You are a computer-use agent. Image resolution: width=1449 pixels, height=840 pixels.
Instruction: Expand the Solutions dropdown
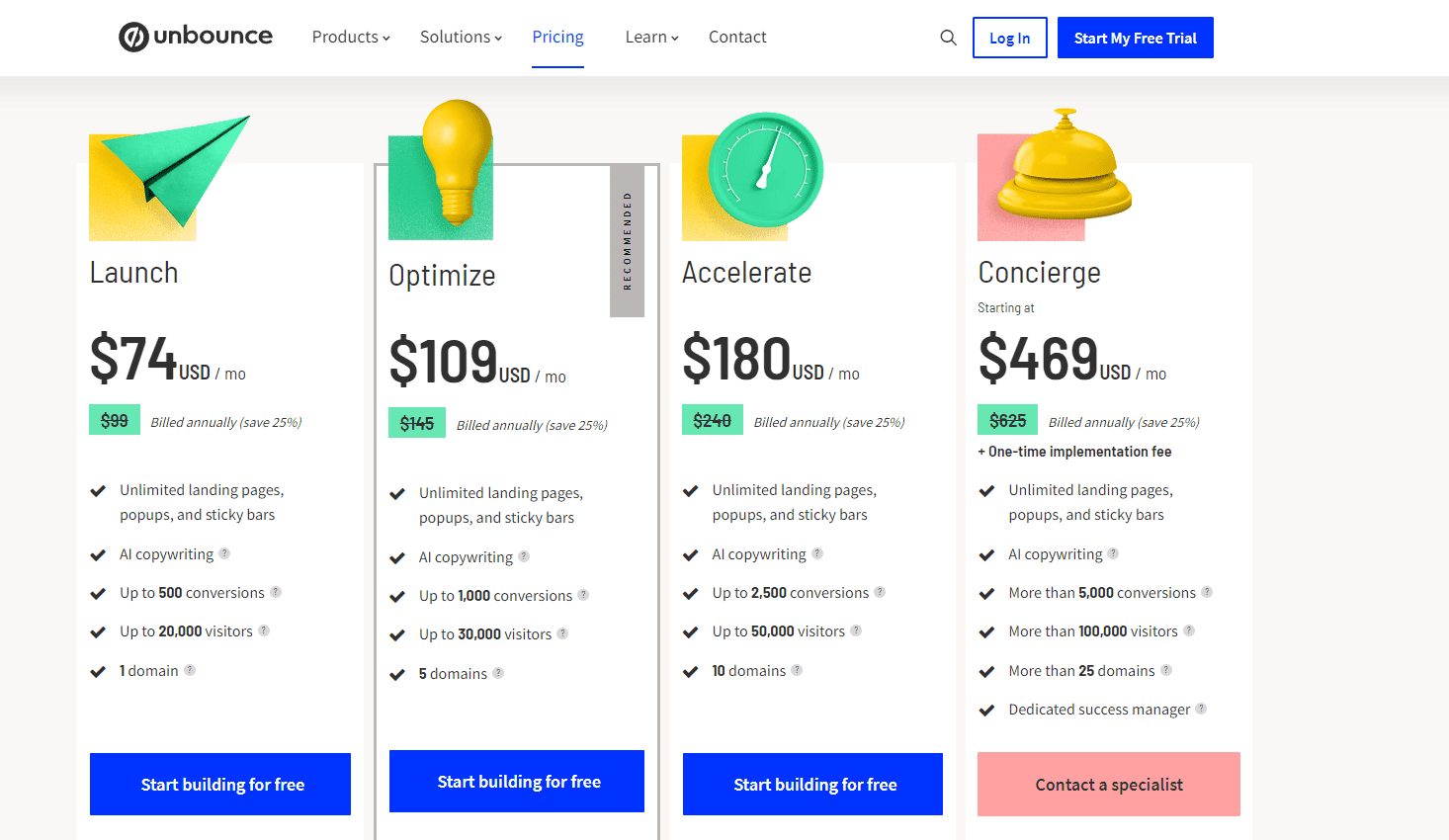tap(461, 37)
